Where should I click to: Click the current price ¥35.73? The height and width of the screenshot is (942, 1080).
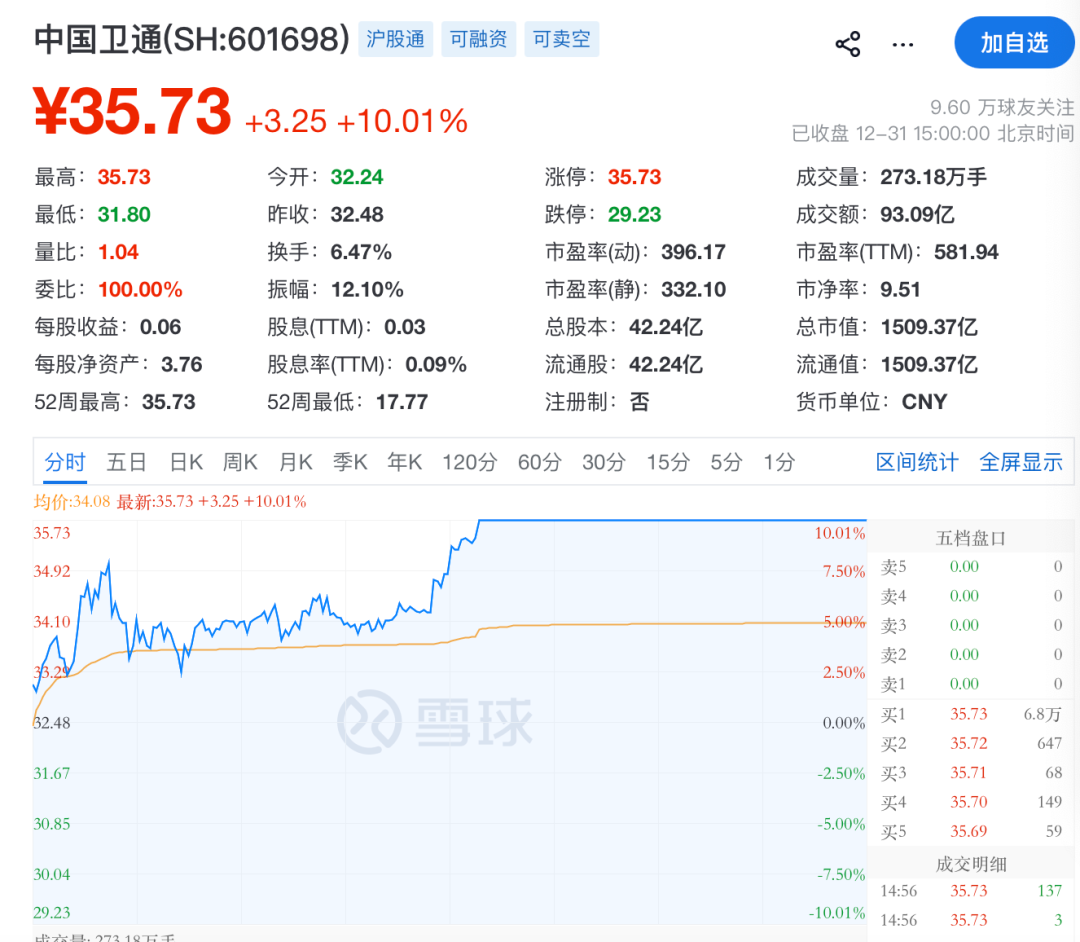tap(132, 112)
